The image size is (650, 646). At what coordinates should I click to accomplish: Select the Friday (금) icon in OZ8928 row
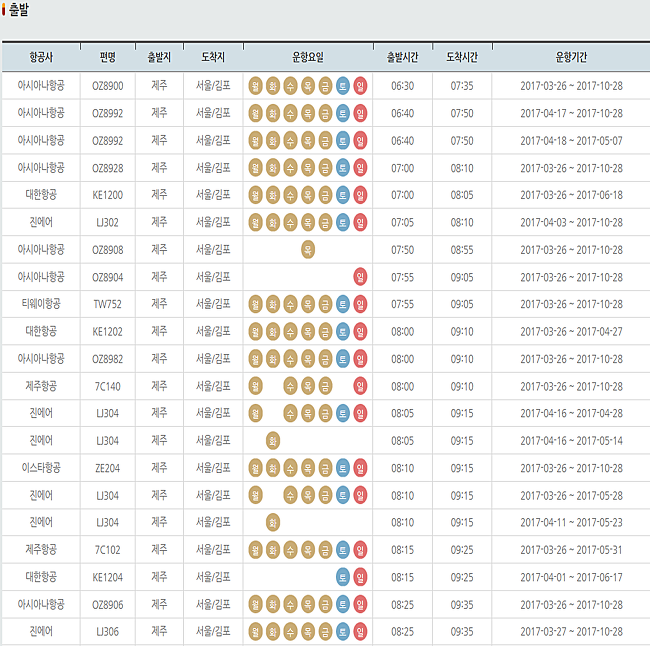(x=325, y=168)
